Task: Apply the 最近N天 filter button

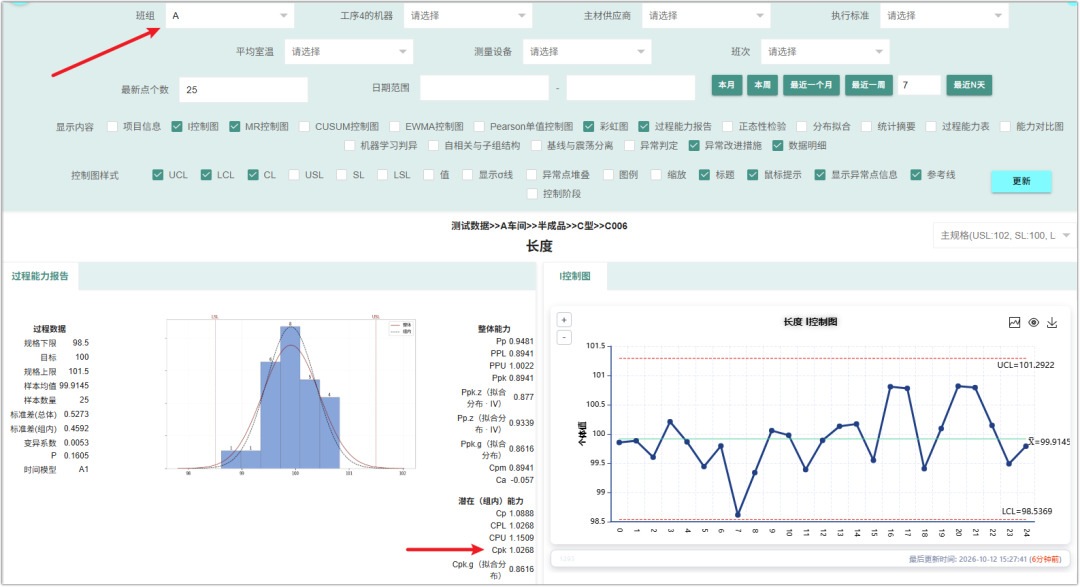Action: tap(969, 85)
